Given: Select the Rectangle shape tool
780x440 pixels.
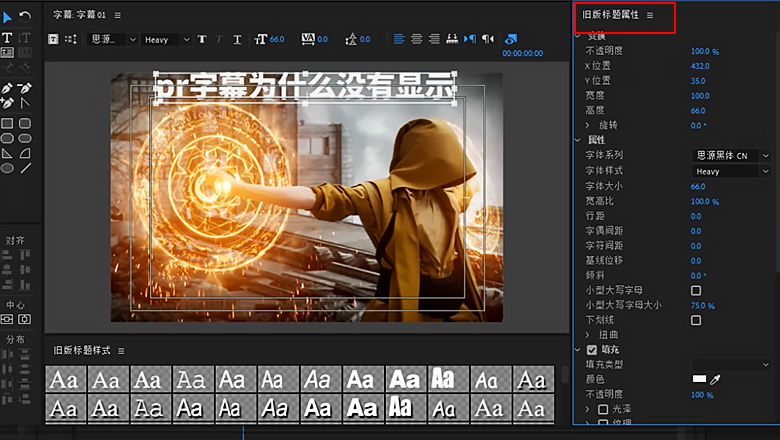Looking at the screenshot, I should coord(7,123).
